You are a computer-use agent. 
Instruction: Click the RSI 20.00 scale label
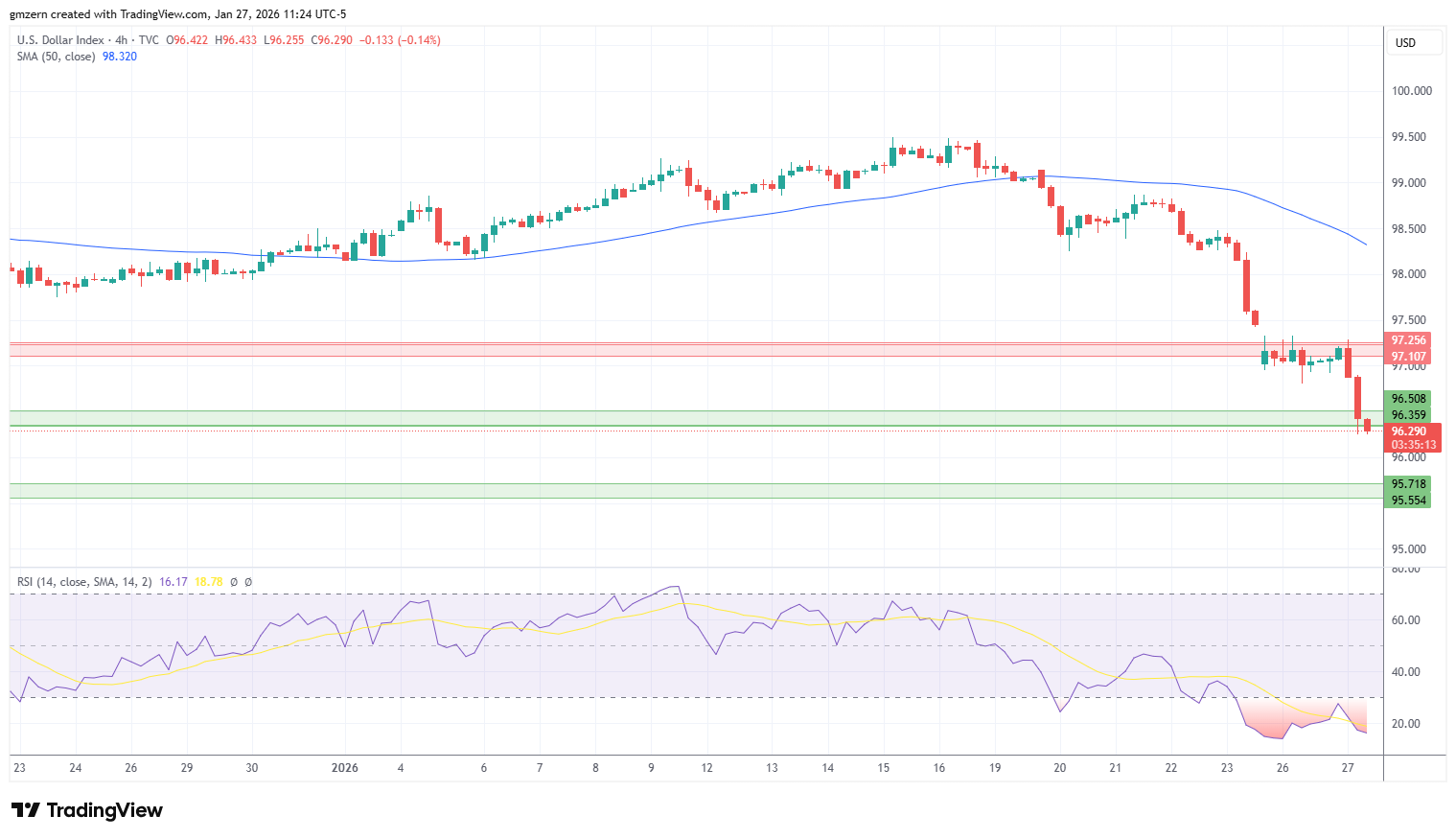[1406, 724]
